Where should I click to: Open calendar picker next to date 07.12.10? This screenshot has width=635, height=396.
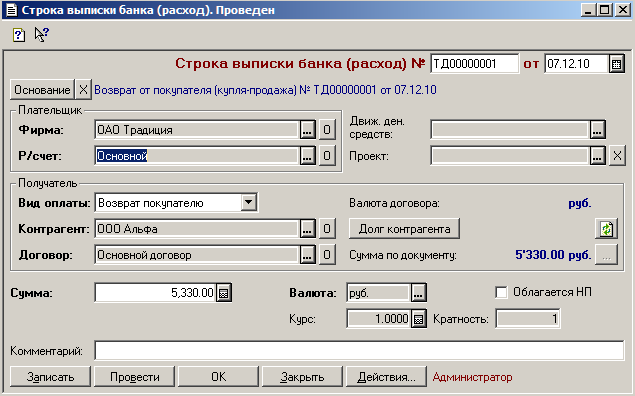point(616,64)
